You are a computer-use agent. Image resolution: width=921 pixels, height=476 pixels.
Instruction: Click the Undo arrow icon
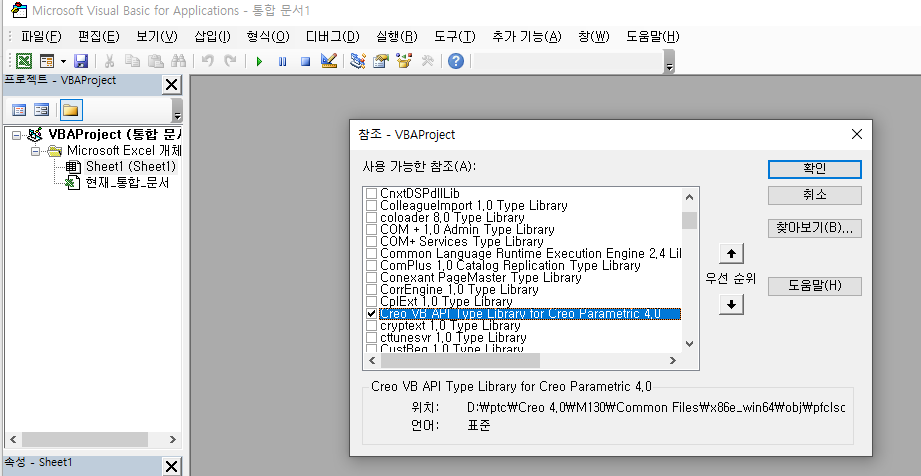point(207,61)
